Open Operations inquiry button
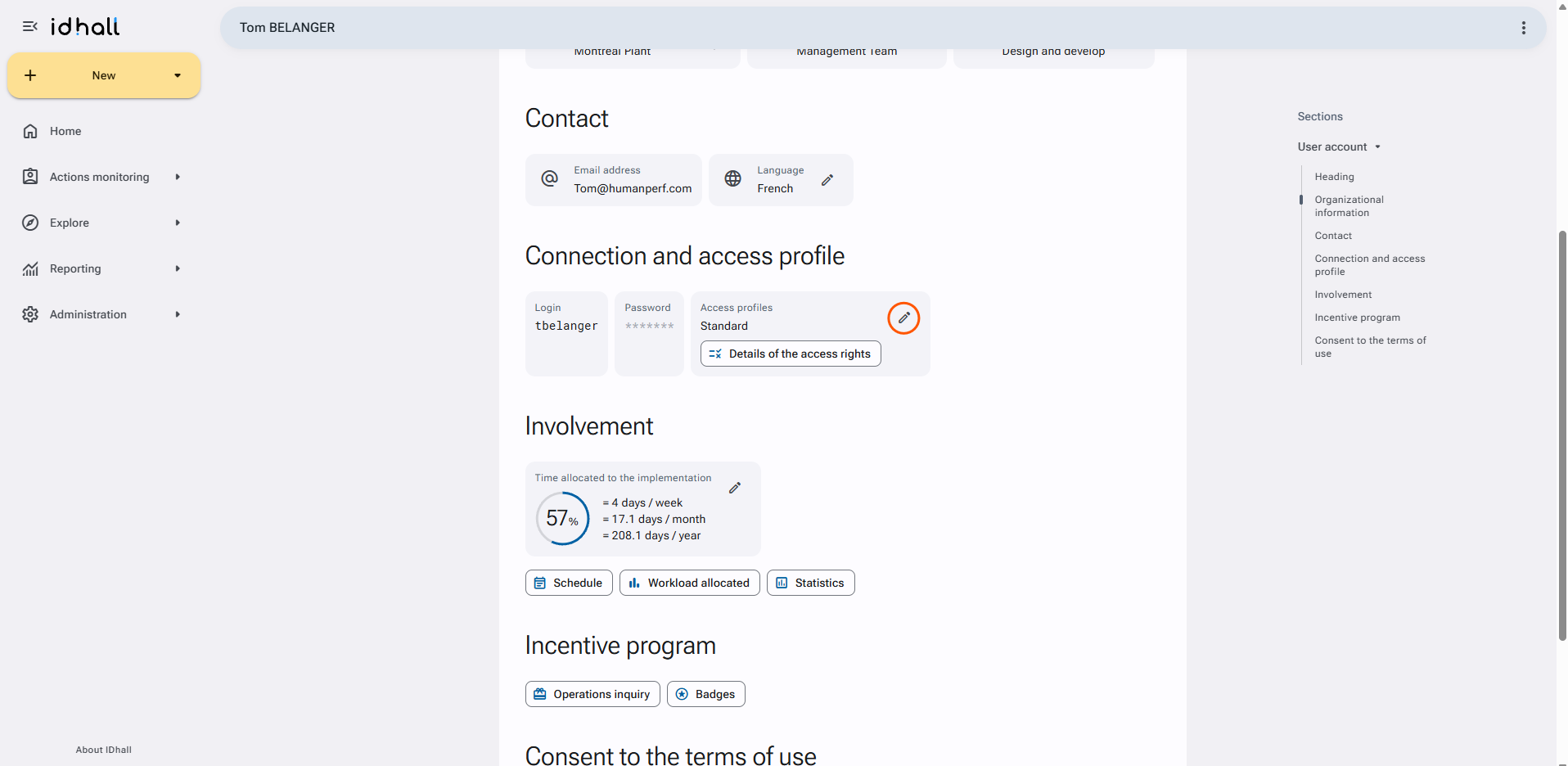The height and width of the screenshot is (766, 1568). click(x=593, y=694)
